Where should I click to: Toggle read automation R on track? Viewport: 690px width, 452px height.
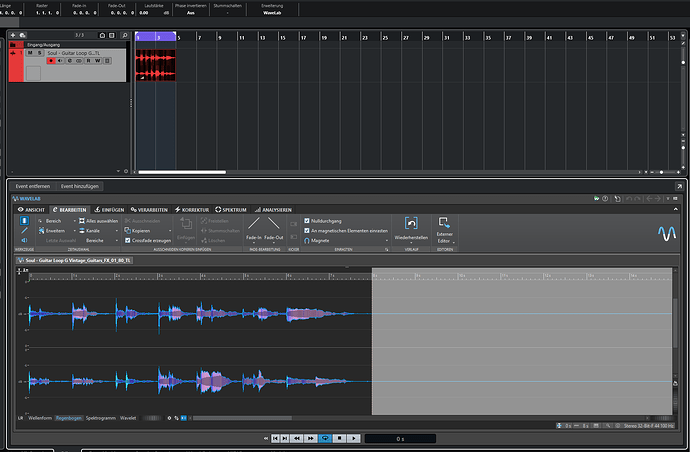tap(88, 61)
